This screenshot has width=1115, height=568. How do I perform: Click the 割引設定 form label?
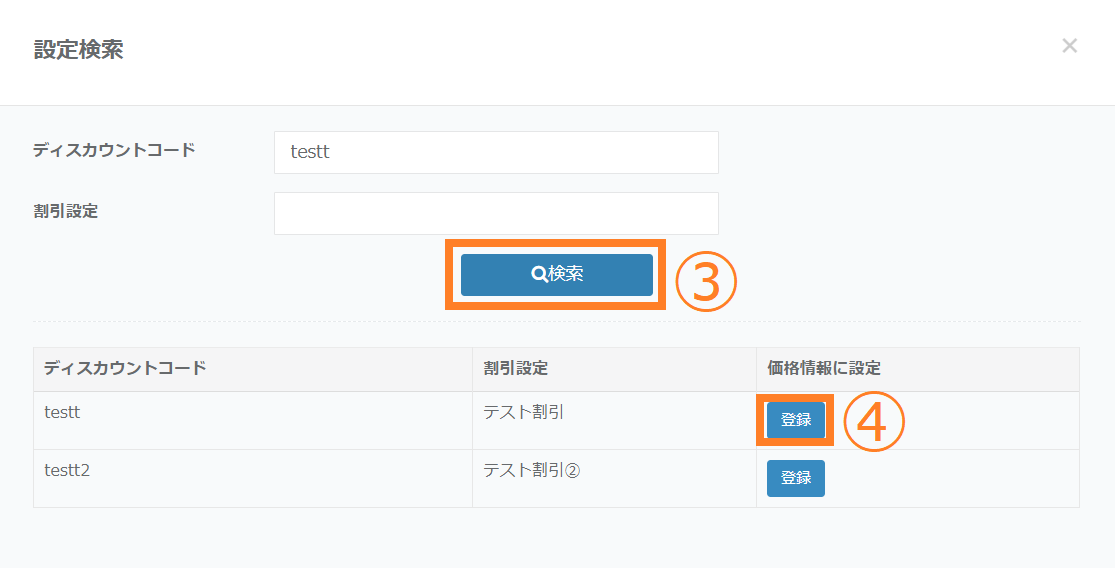tap(66, 211)
